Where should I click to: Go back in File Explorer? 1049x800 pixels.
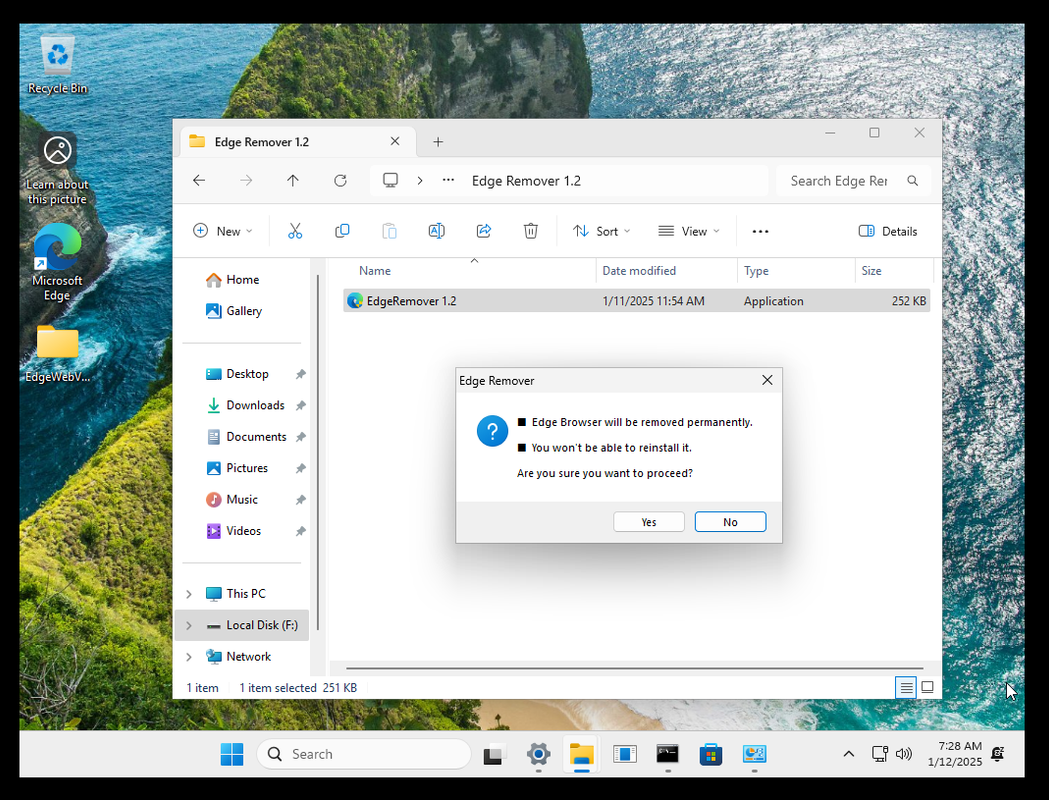pyautogui.click(x=199, y=181)
